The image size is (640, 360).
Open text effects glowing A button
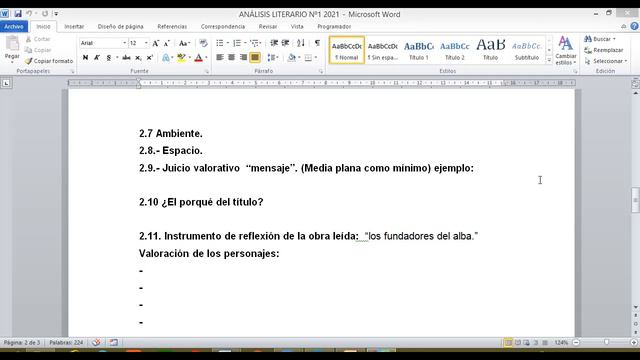point(165,58)
